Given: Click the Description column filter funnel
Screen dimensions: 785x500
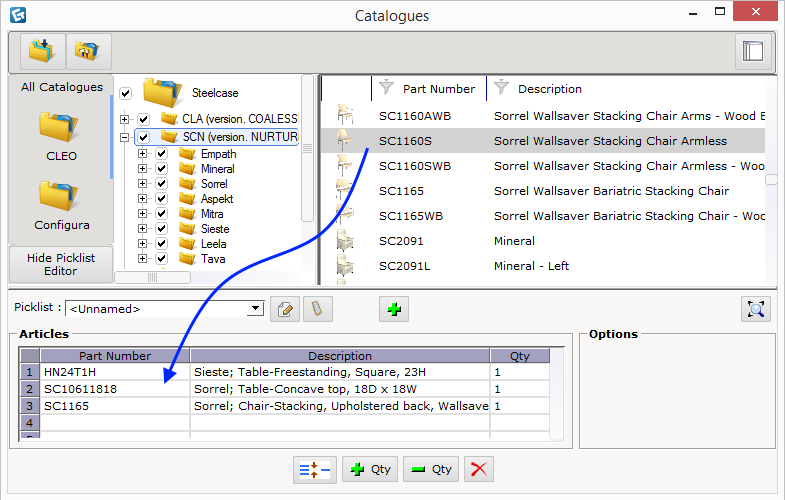Looking at the screenshot, I should tap(501, 88).
